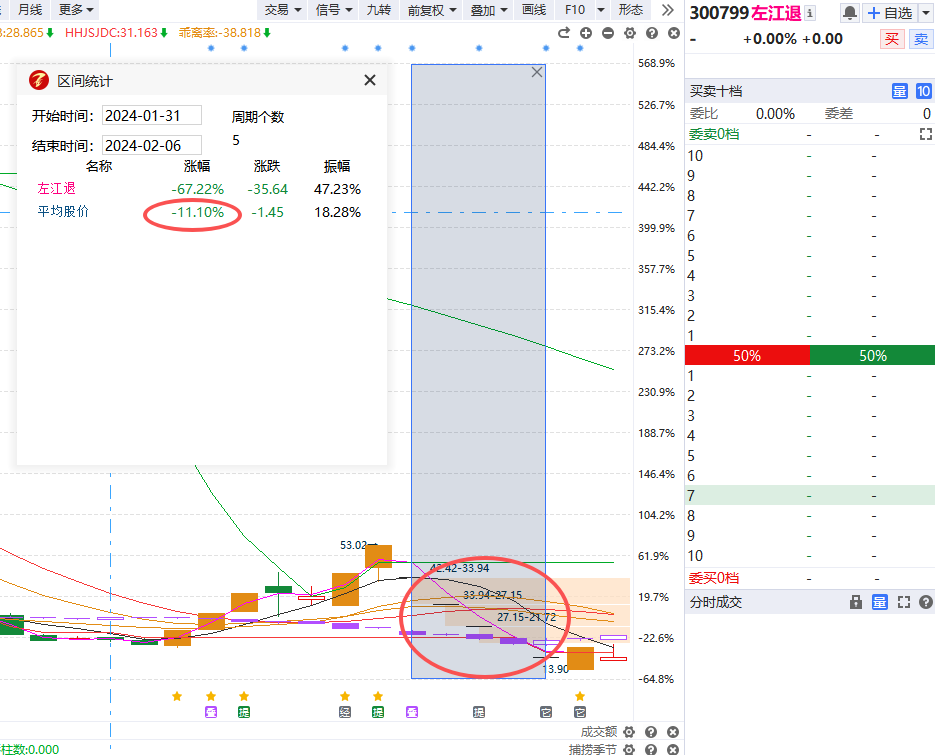Click the rightmost star marker below the chart
Screen dimensions: 935x755
[580, 696]
